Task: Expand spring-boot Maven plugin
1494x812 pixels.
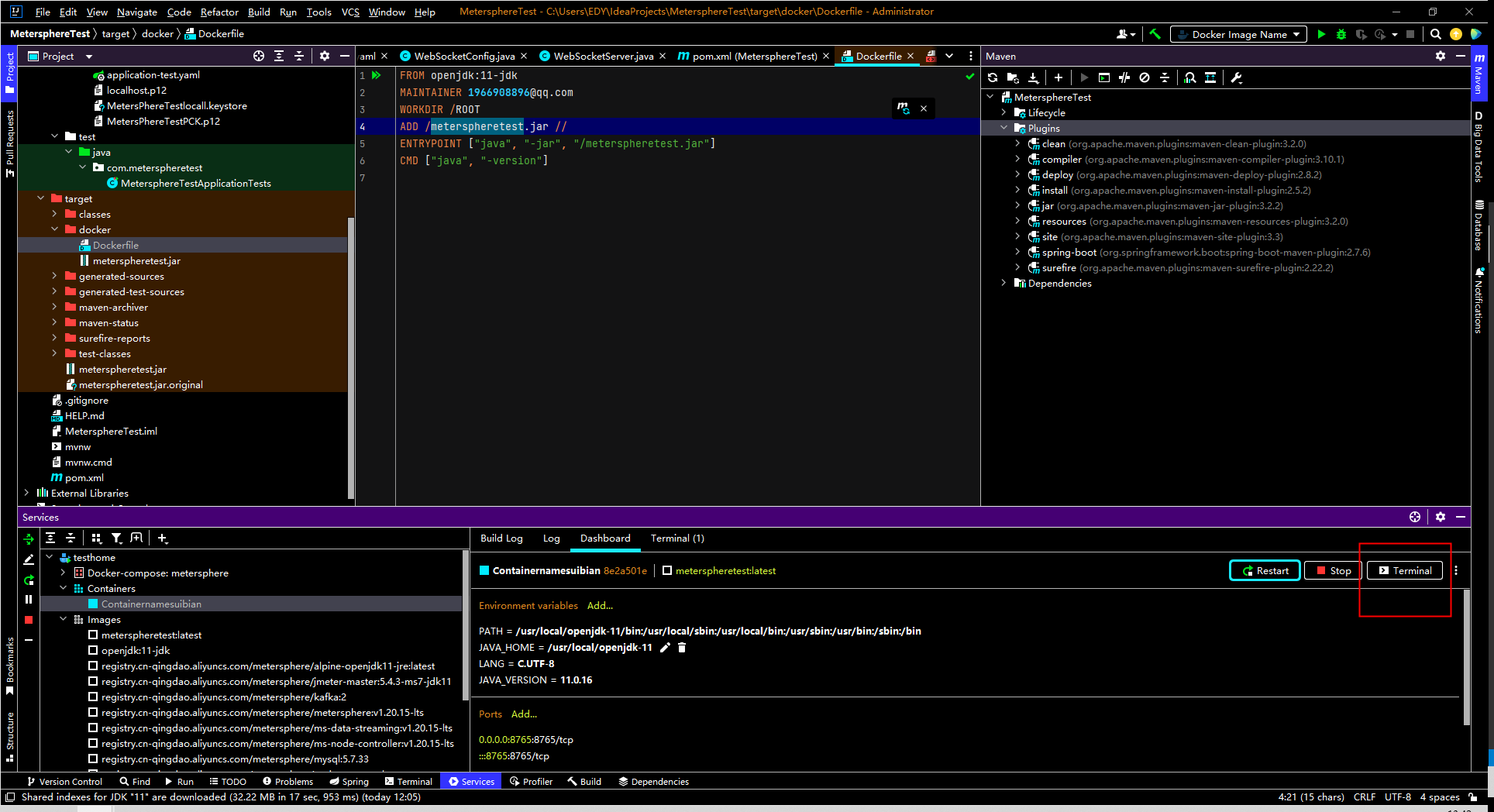Action: point(1017,253)
